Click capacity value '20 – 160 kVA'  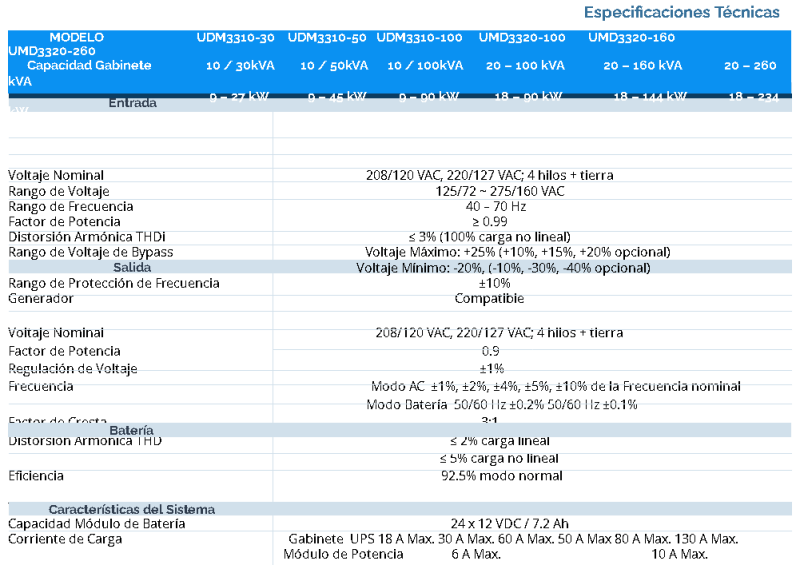click(x=642, y=66)
